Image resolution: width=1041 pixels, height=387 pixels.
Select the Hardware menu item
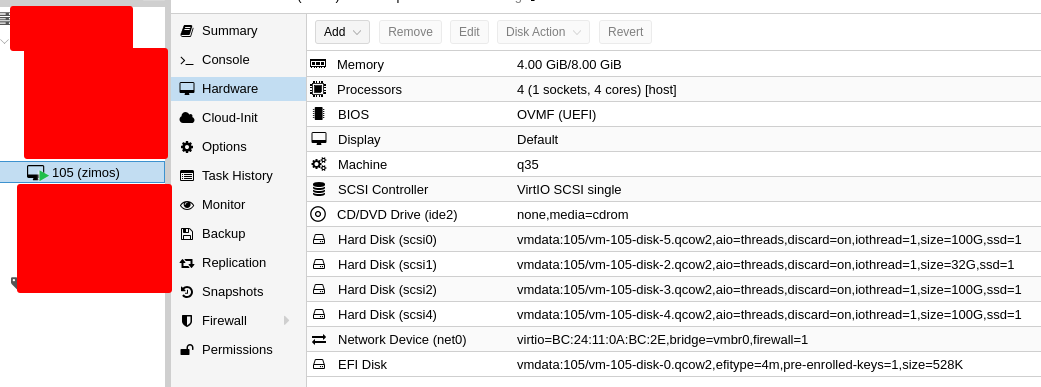238,89
